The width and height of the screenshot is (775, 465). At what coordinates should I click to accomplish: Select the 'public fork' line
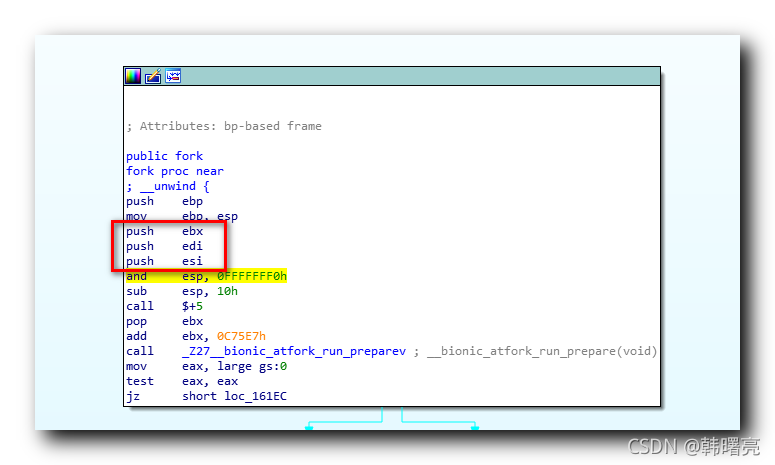coord(165,156)
